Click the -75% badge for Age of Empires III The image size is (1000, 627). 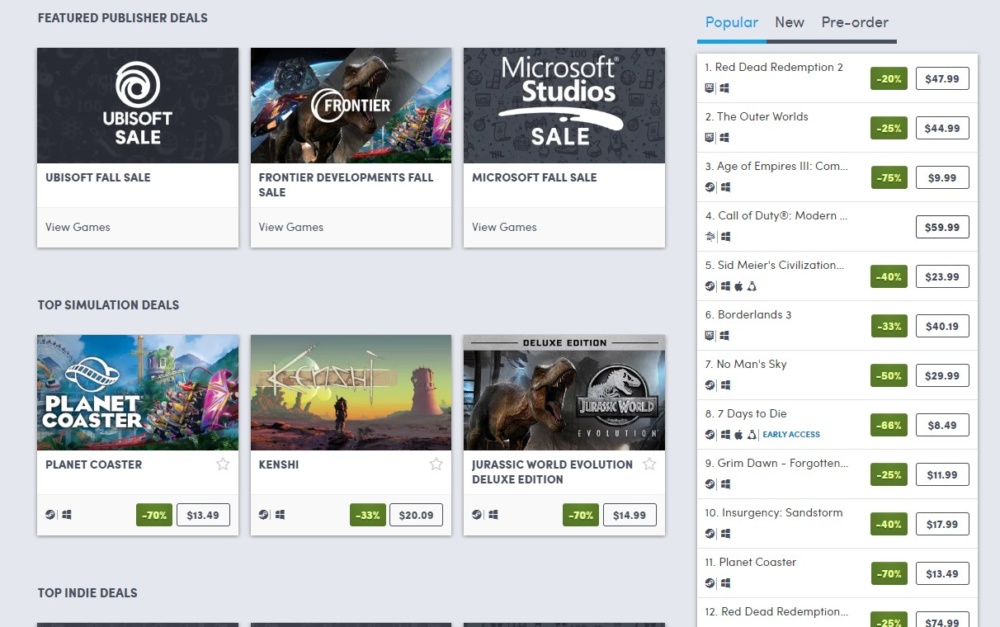pyautogui.click(x=888, y=178)
